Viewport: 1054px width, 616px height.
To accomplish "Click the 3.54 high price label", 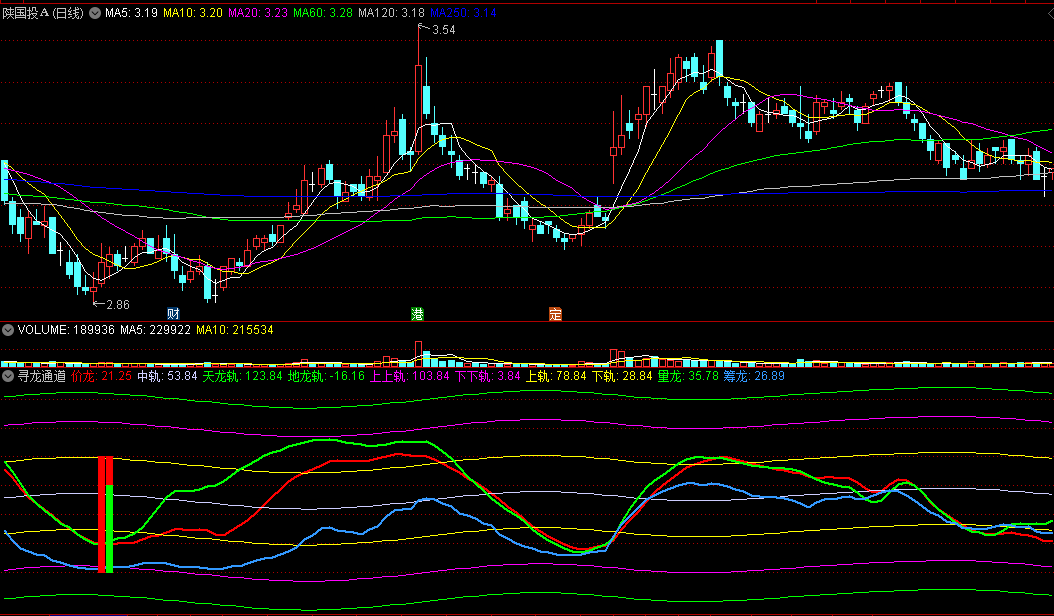I will 444,30.
